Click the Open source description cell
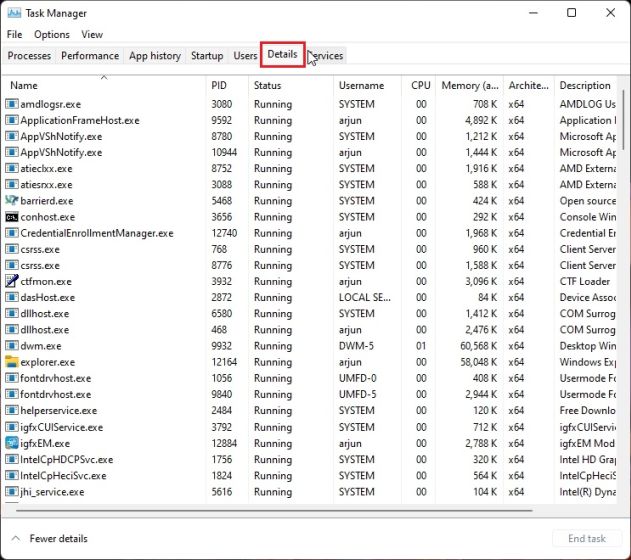Viewport: 631px width, 560px height. [x=588, y=201]
